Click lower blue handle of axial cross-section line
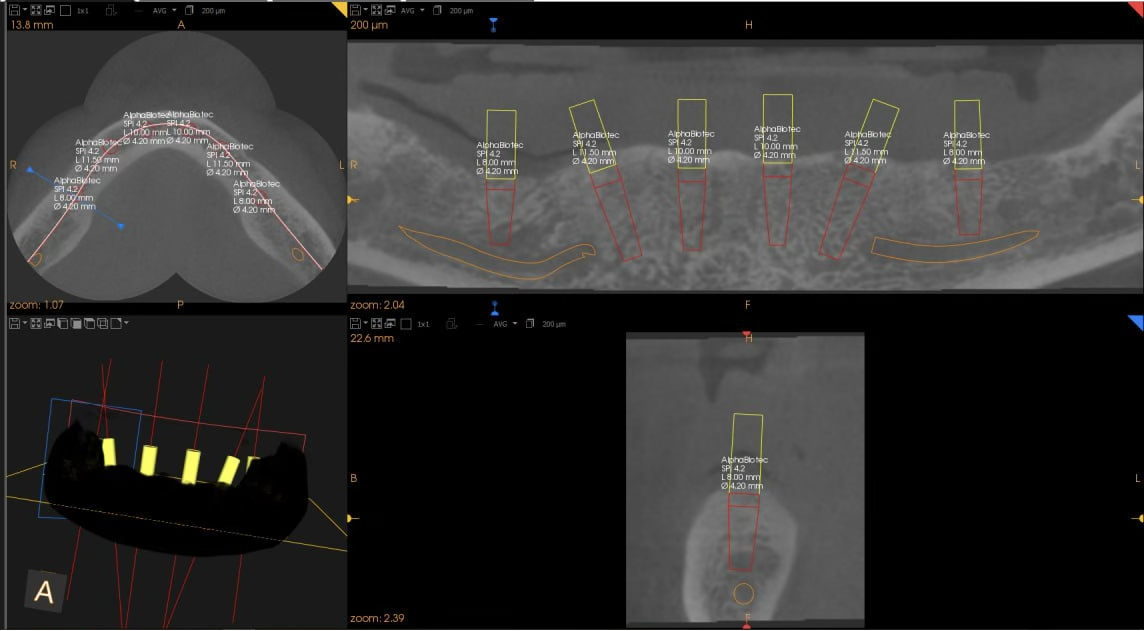 click(x=121, y=226)
